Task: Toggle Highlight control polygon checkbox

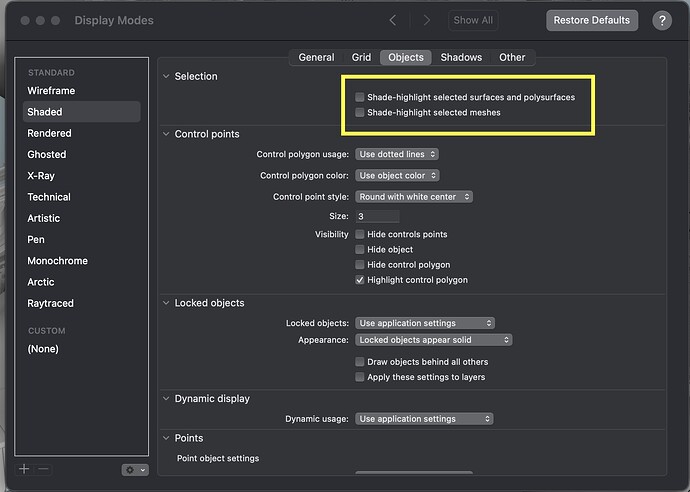Action: point(360,280)
